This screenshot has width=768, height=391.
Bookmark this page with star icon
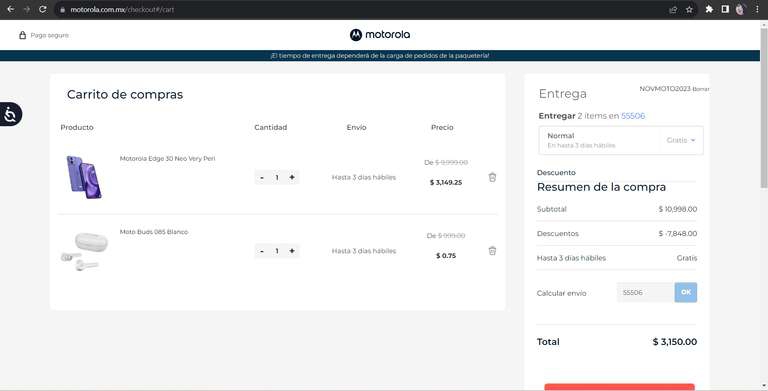click(689, 9)
